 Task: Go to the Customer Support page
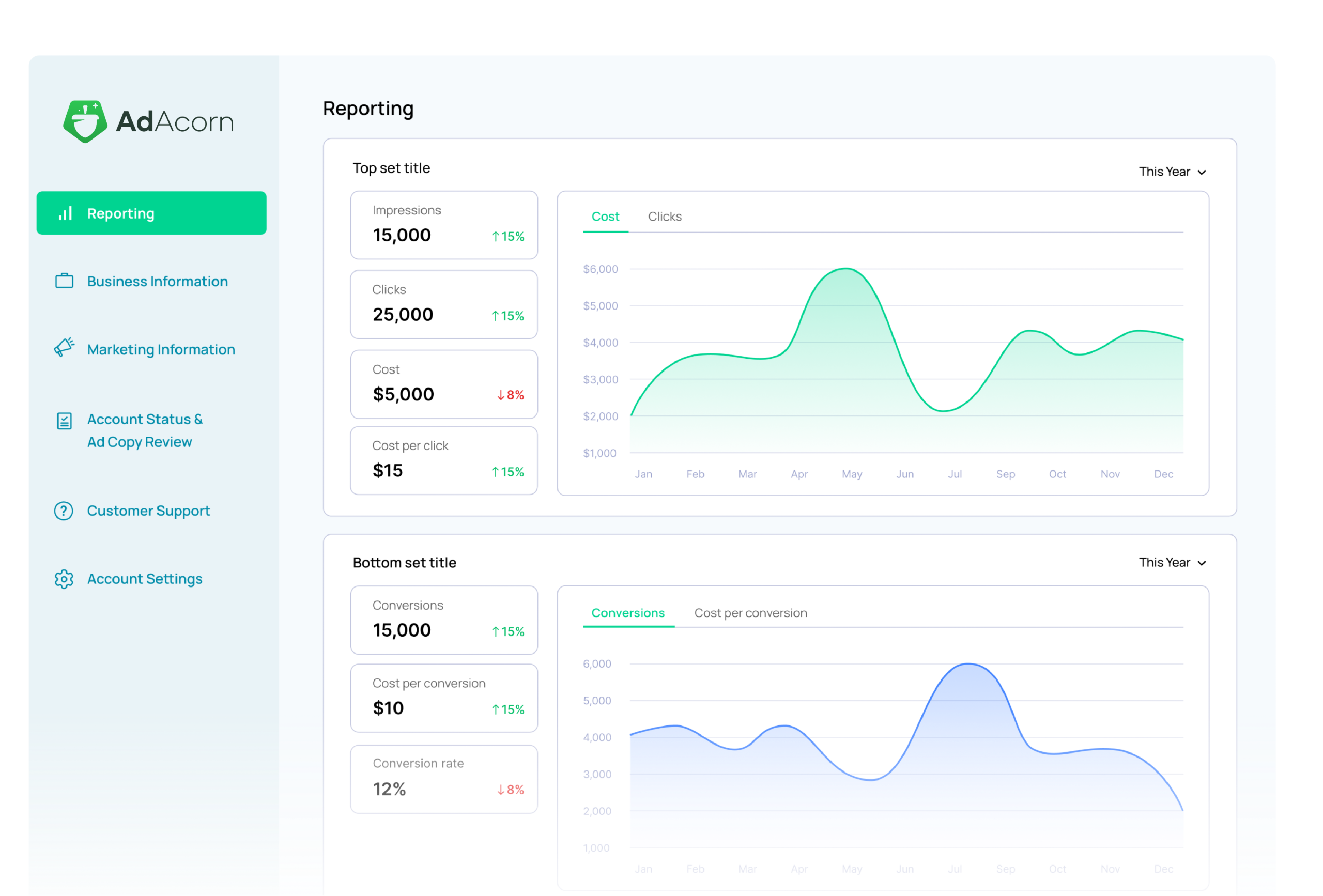tap(148, 511)
